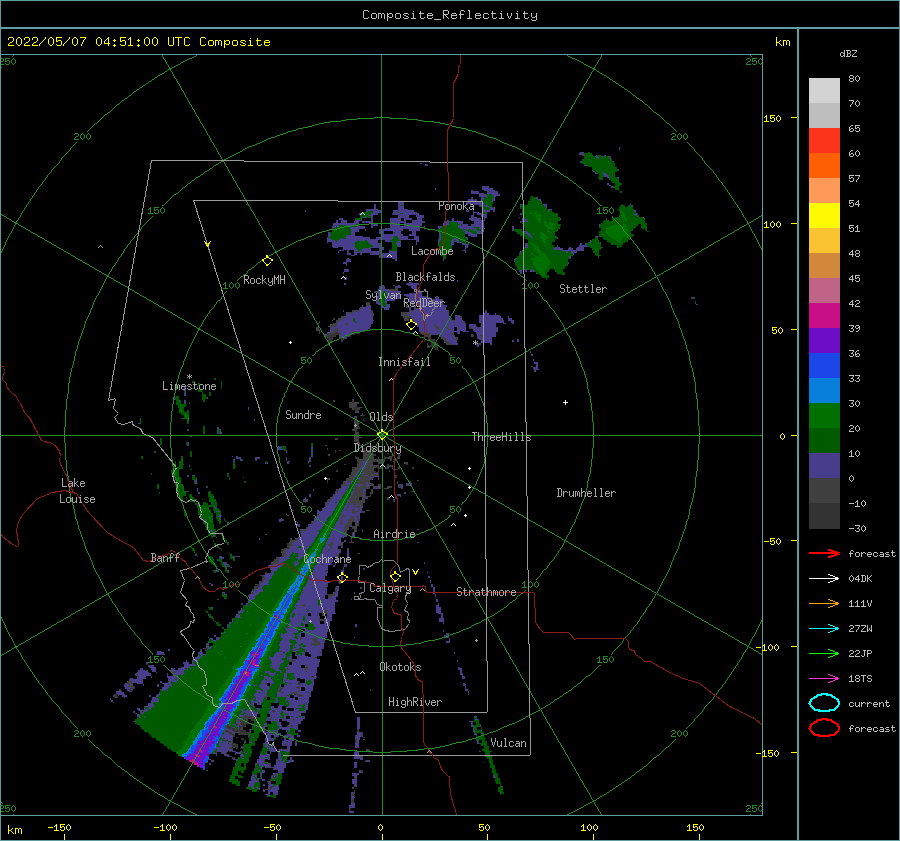Viewport: 900px width, 841px height.
Task: Select the magenta 39 dBZ color swatch
Action: tap(824, 316)
